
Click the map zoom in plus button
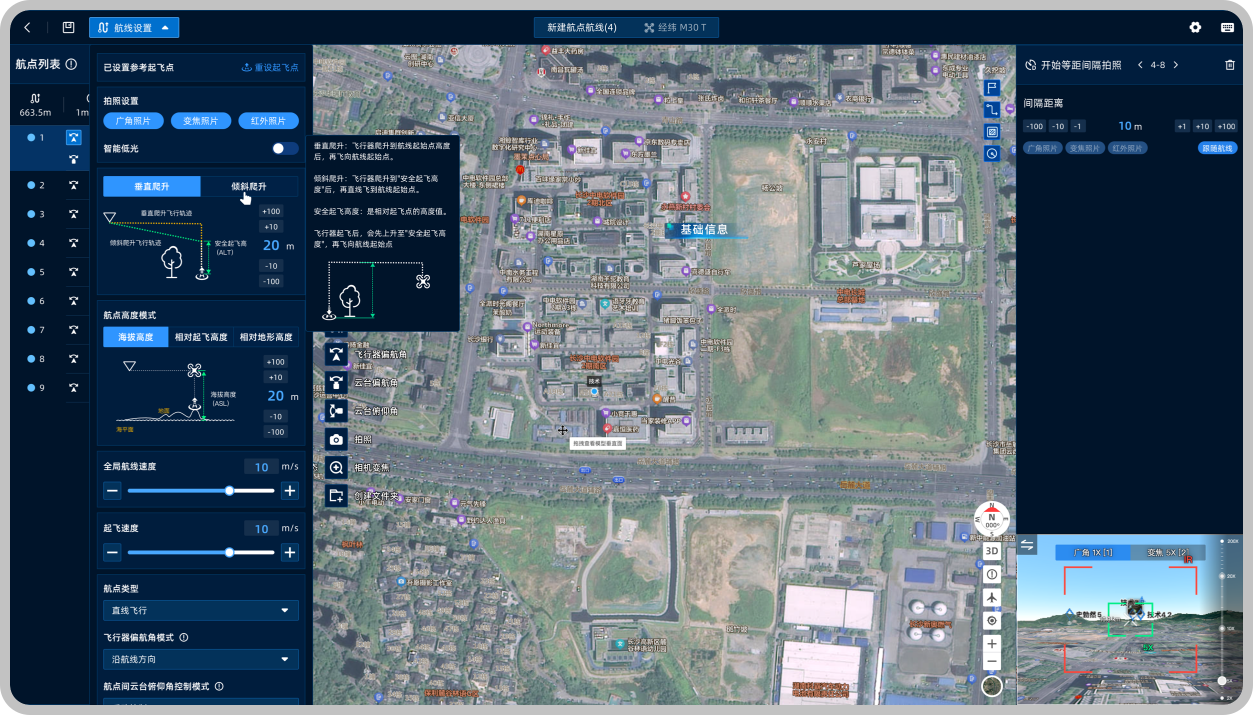[992, 643]
